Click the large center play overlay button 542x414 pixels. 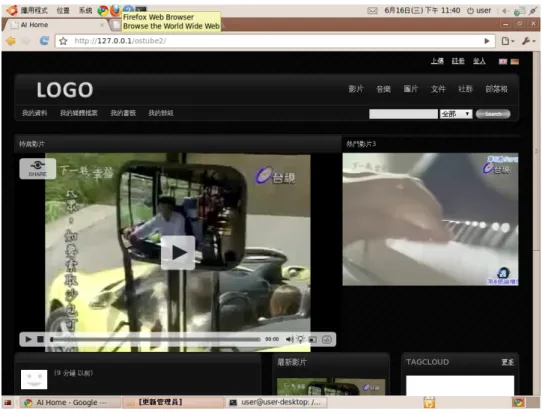[178, 253]
